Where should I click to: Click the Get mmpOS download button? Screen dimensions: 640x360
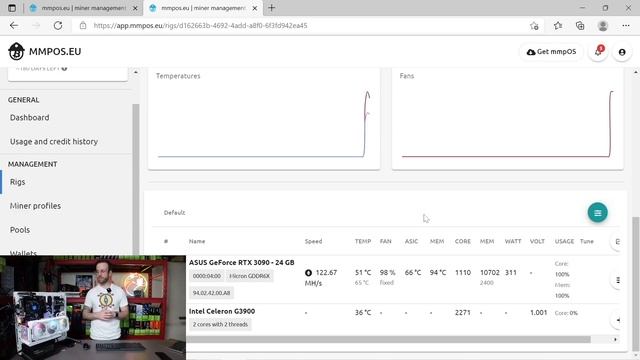(x=551, y=52)
